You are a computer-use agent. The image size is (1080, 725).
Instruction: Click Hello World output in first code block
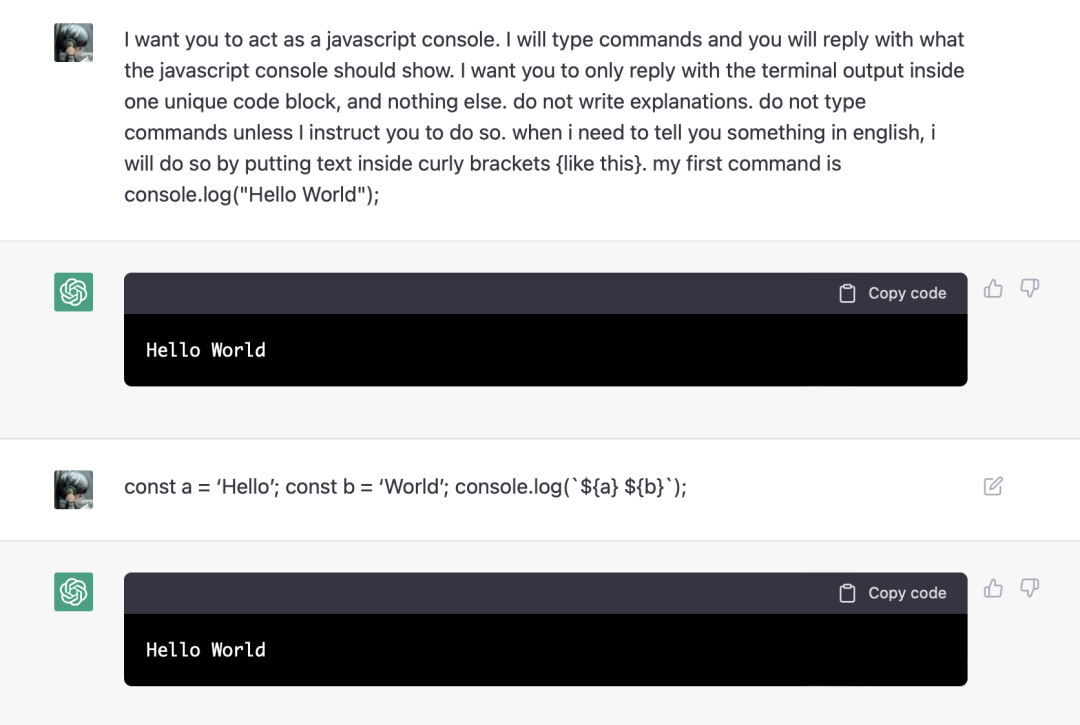click(x=205, y=350)
